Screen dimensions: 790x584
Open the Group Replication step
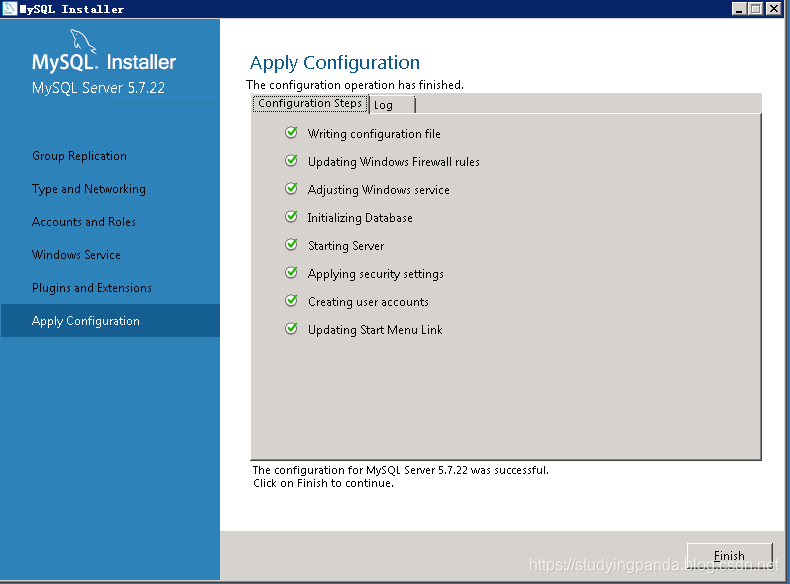79,156
